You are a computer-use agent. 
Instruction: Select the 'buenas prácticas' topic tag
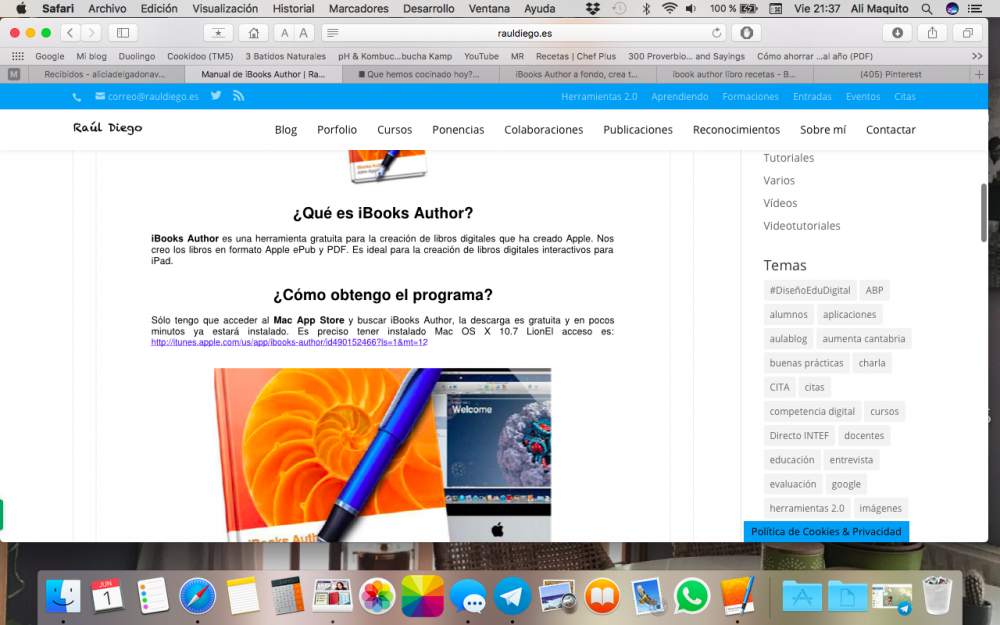[x=806, y=363]
